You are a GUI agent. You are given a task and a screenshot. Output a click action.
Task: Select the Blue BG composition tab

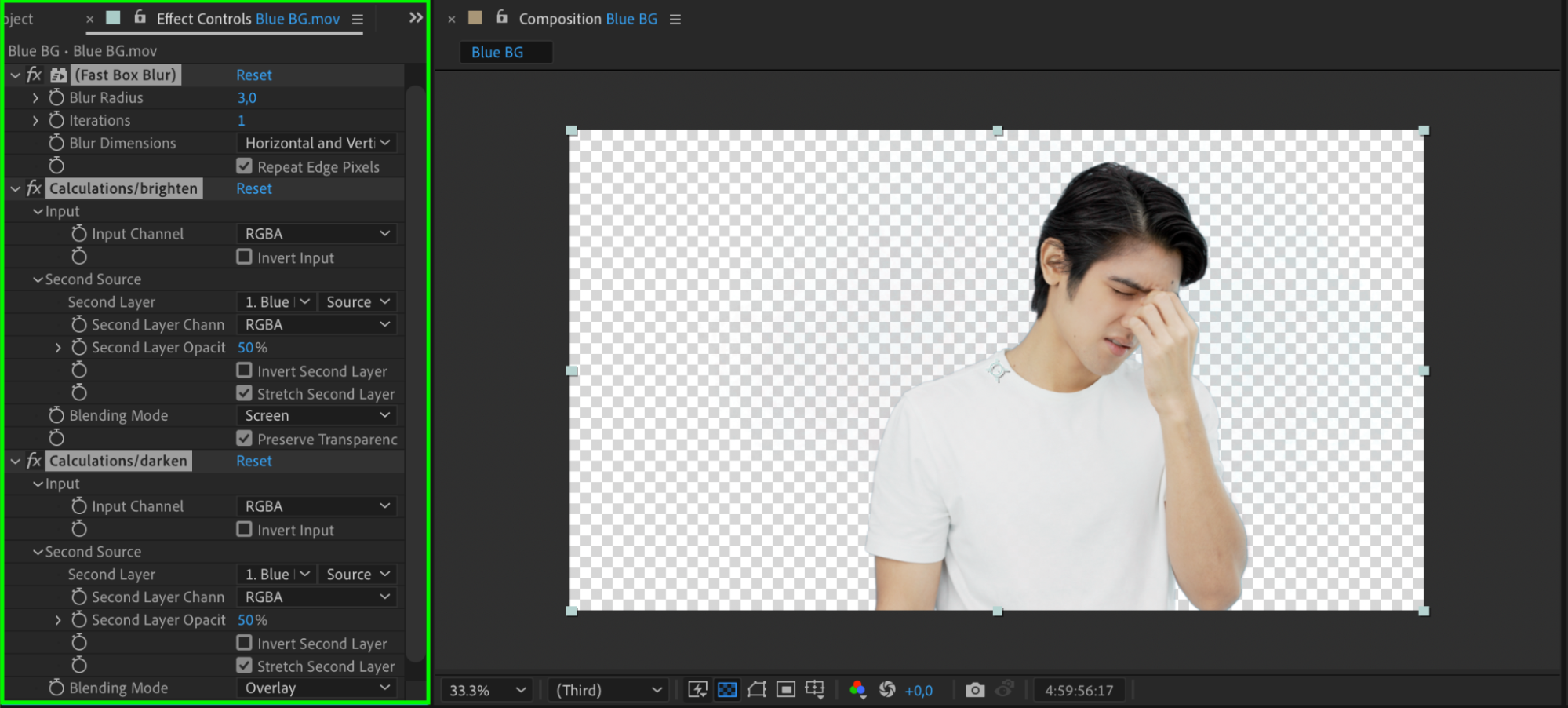click(497, 53)
